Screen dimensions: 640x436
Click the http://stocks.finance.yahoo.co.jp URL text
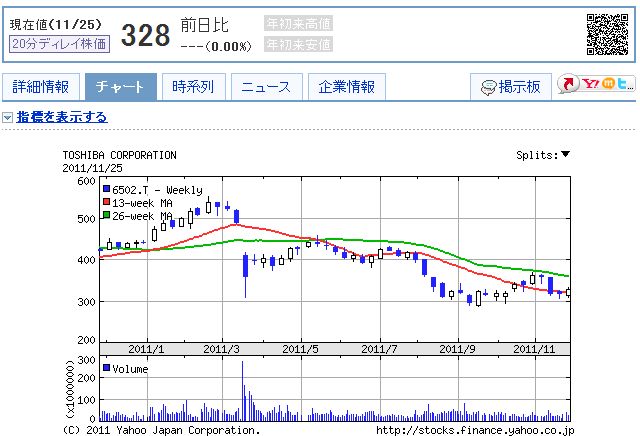pos(475,430)
